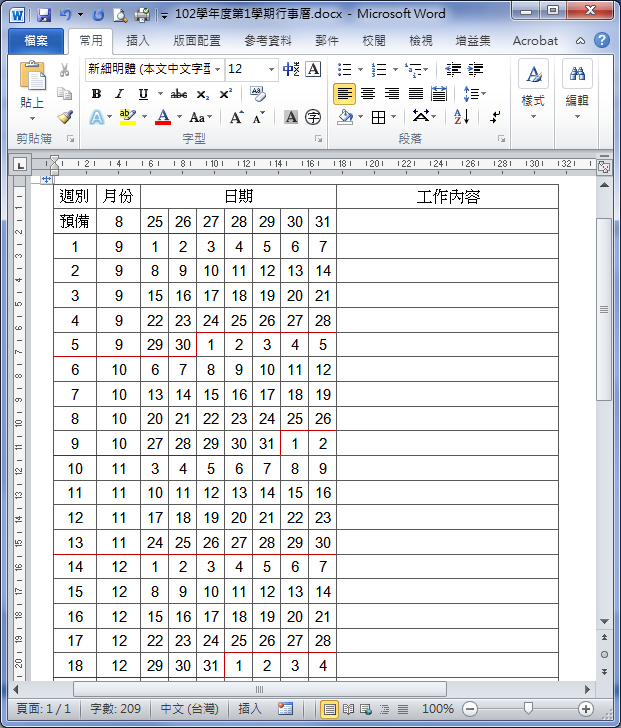Apply red font color A

pyautogui.click(x=163, y=117)
